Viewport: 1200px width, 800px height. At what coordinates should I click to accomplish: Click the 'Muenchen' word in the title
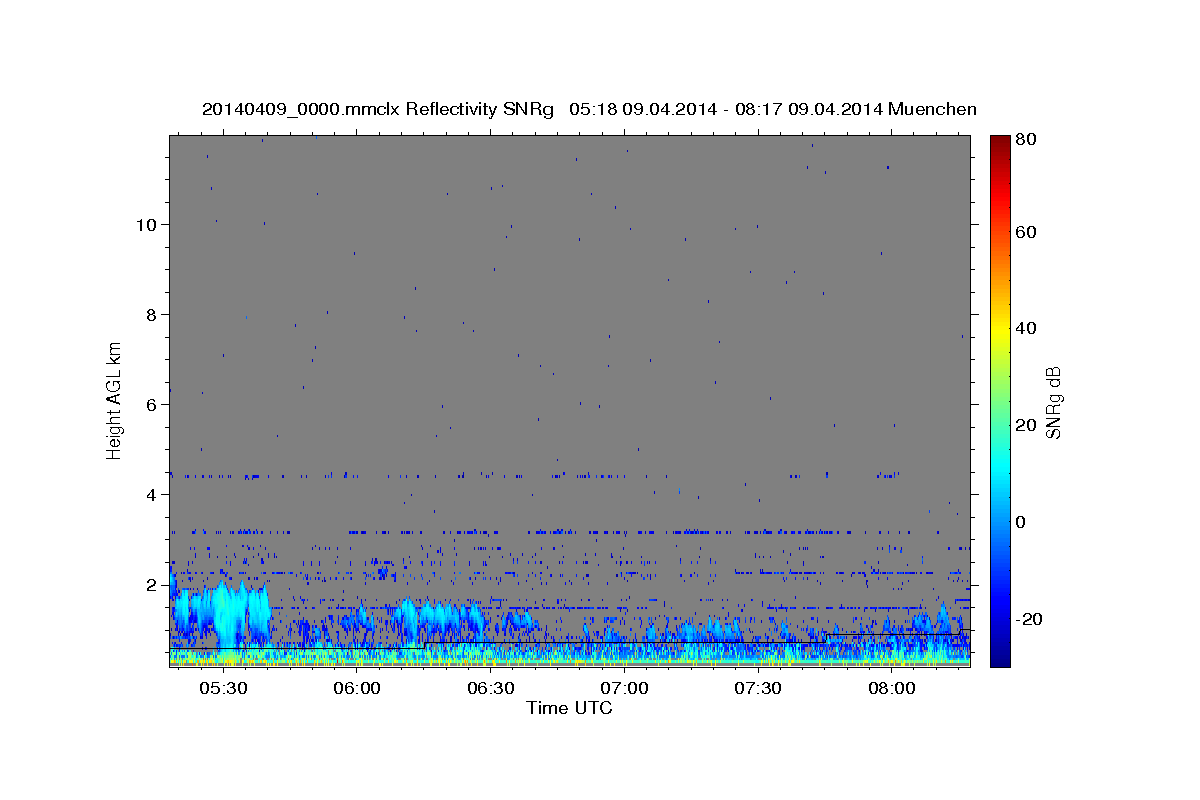(x=932, y=109)
